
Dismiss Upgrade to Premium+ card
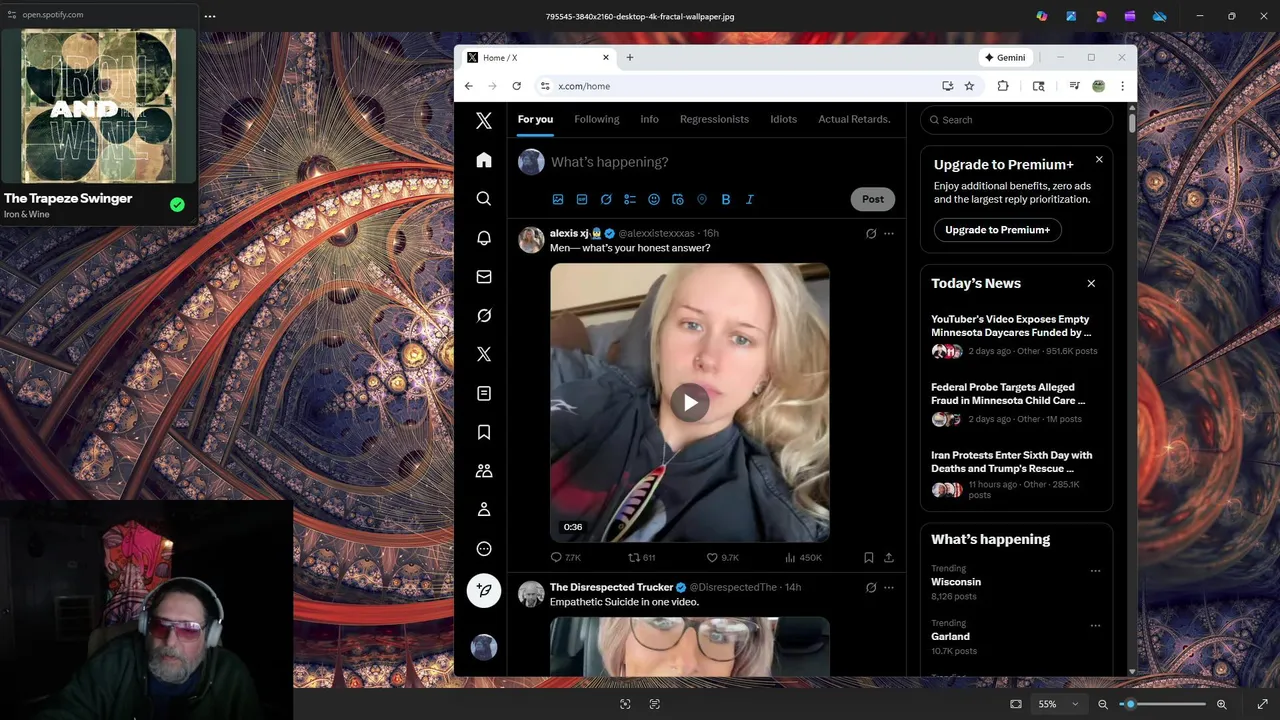(1099, 160)
